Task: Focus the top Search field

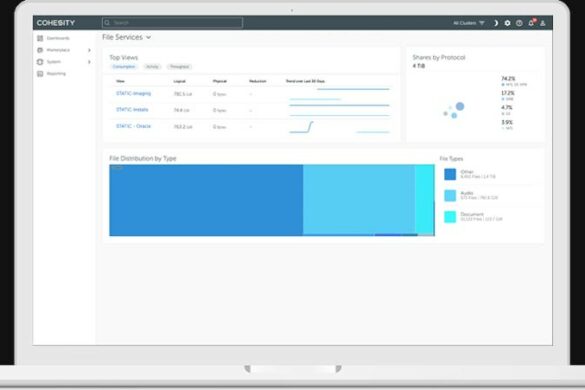Action: pos(172,23)
